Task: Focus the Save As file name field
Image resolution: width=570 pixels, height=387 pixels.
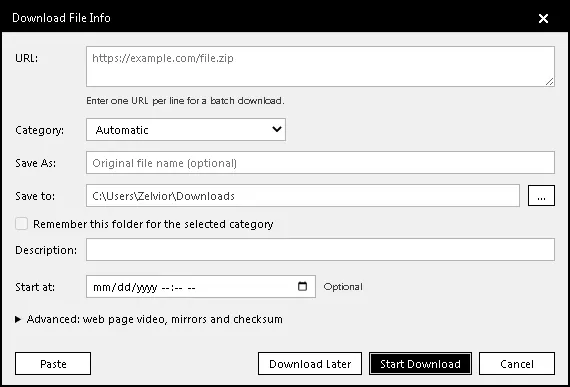Action: (x=320, y=163)
